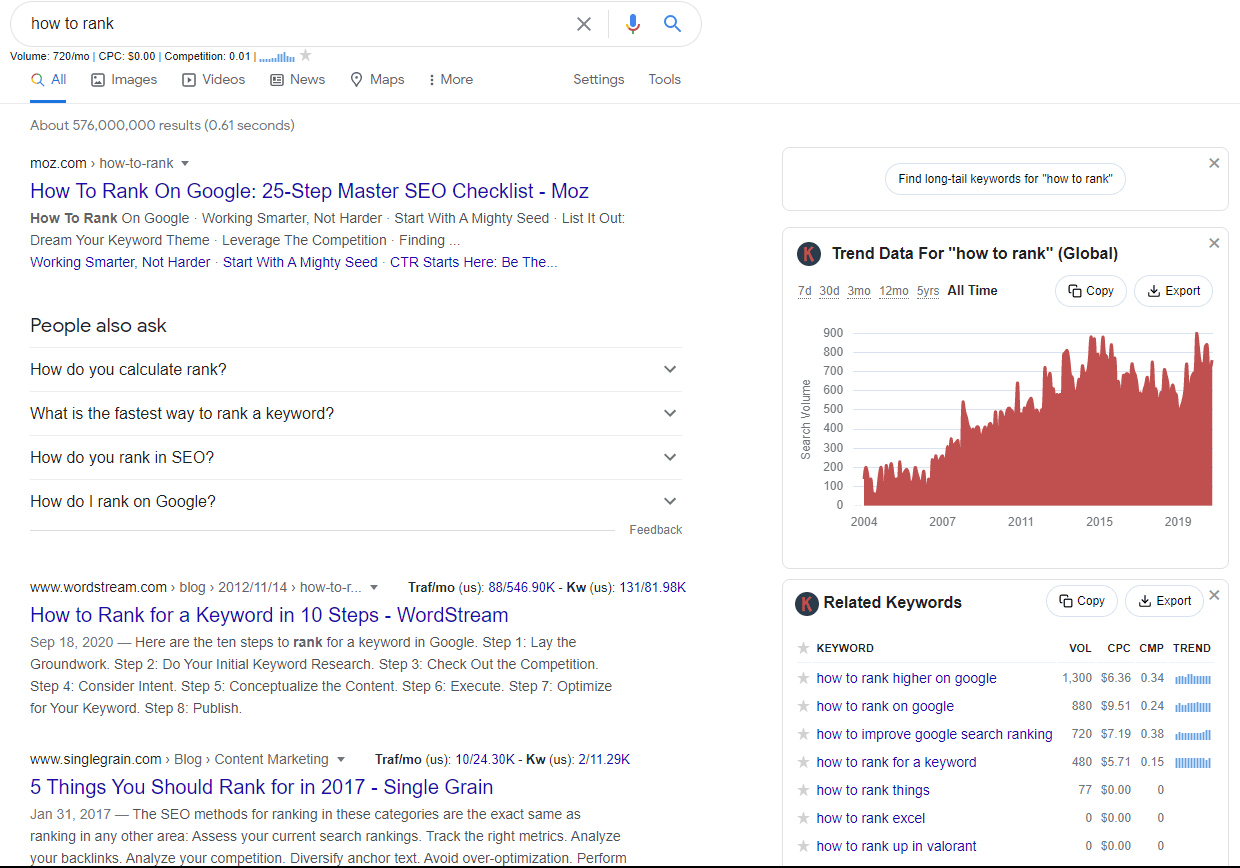
Task: Star keyword 'how to improve google search ranking'
Action: tap(802, 734)
